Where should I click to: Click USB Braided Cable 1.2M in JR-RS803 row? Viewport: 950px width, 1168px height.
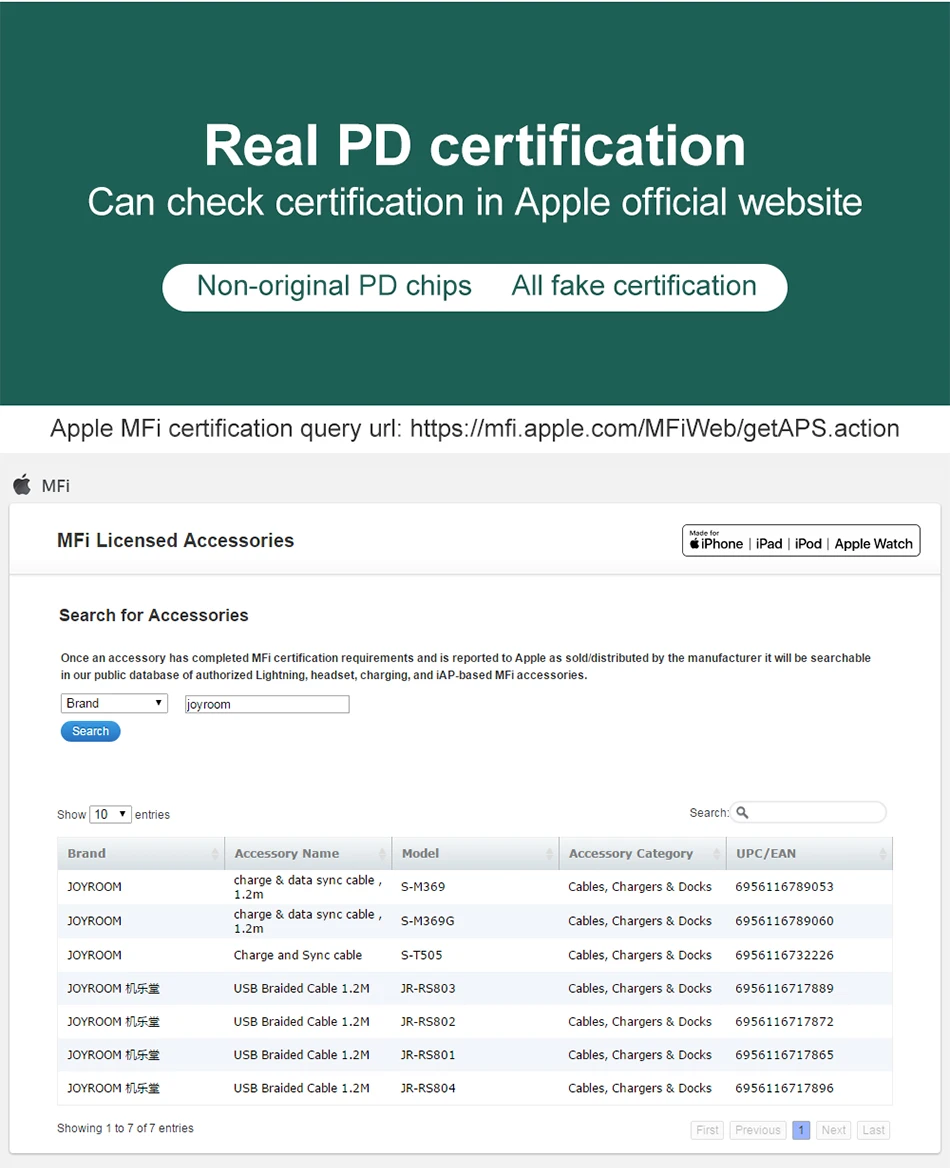[x=301, y=988]
